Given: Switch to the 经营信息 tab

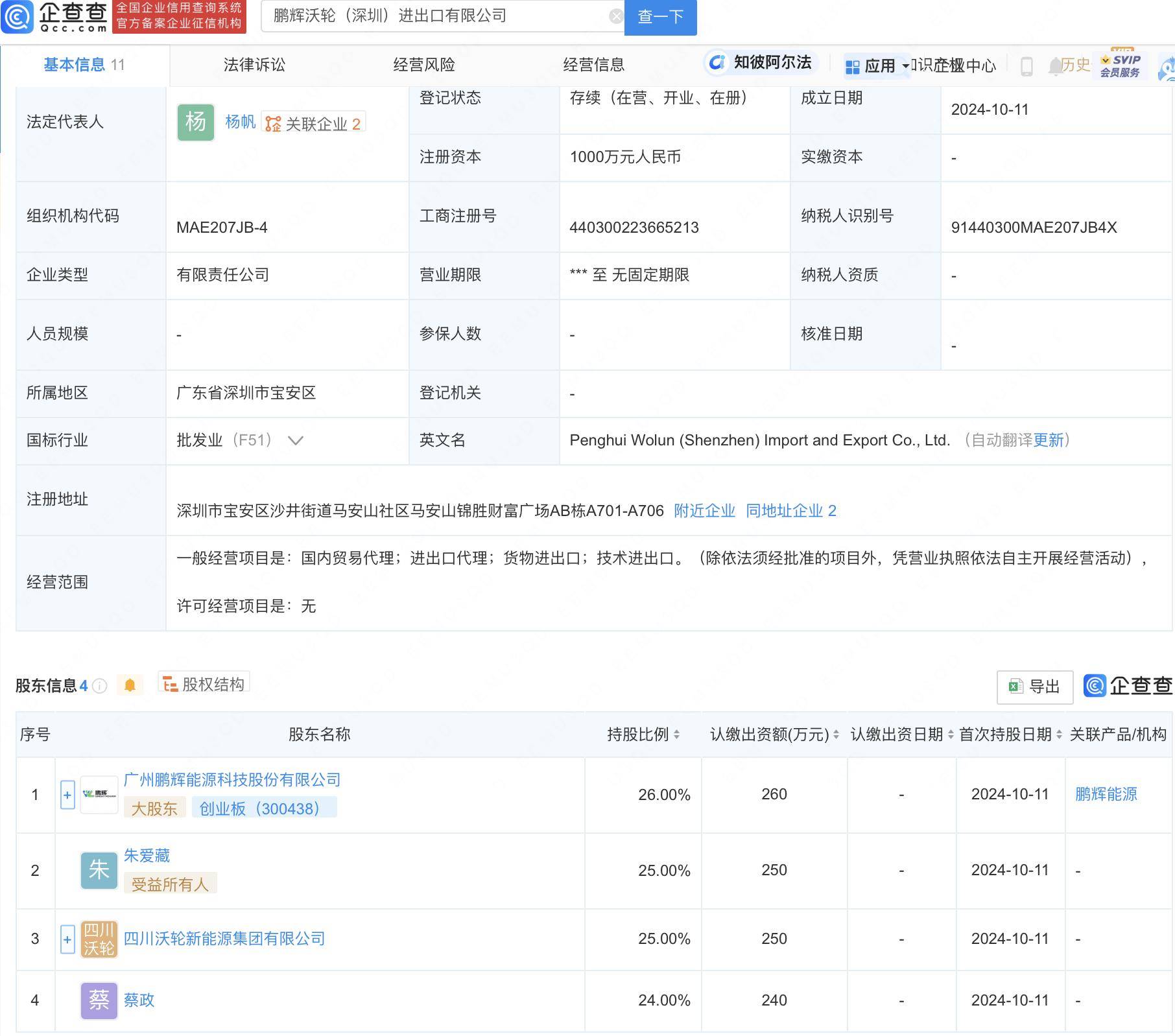Looking at the screenshot, I should (594, 65).
